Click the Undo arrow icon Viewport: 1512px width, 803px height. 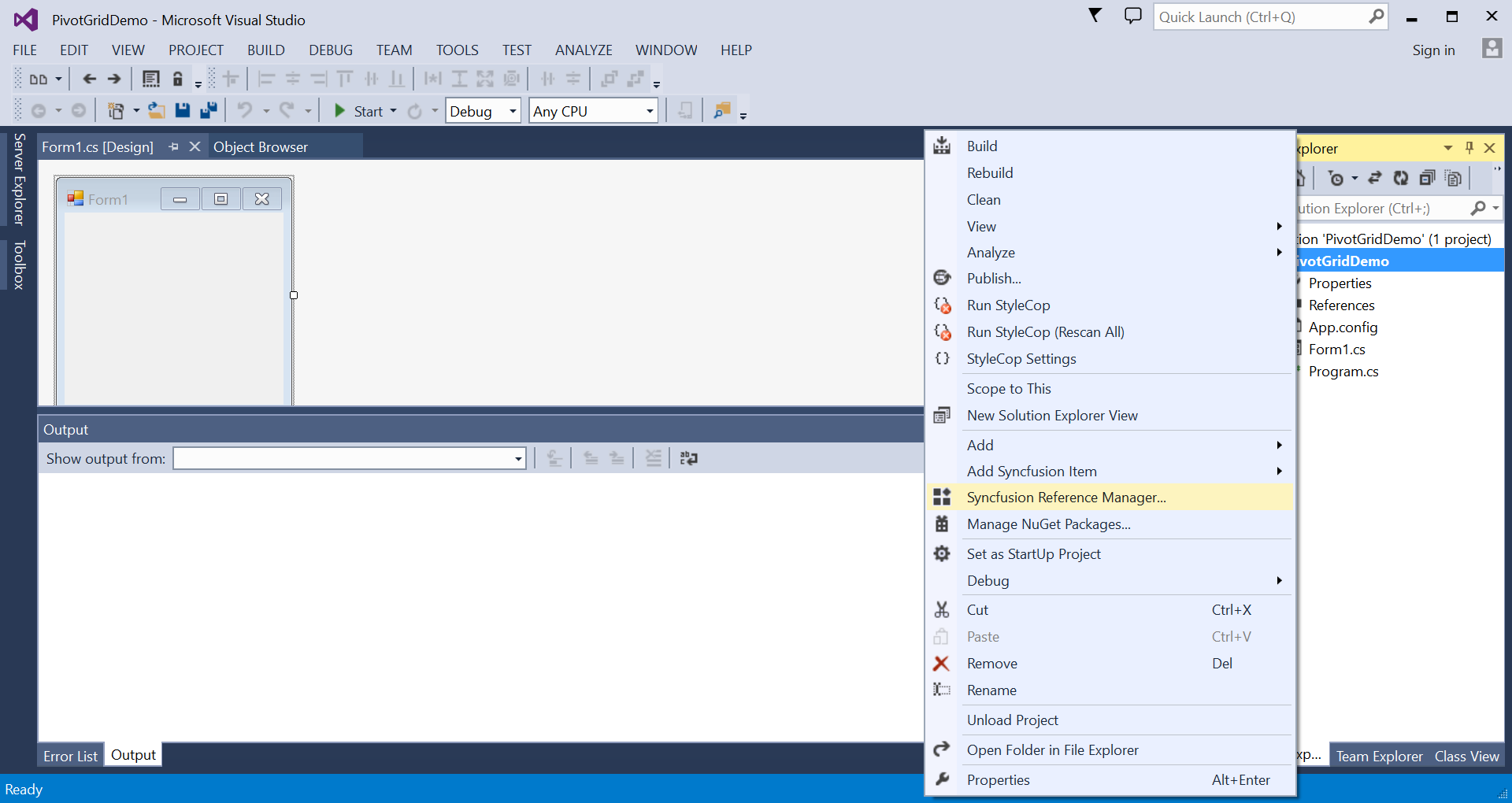pyautogui.click(x=246, y=110)
